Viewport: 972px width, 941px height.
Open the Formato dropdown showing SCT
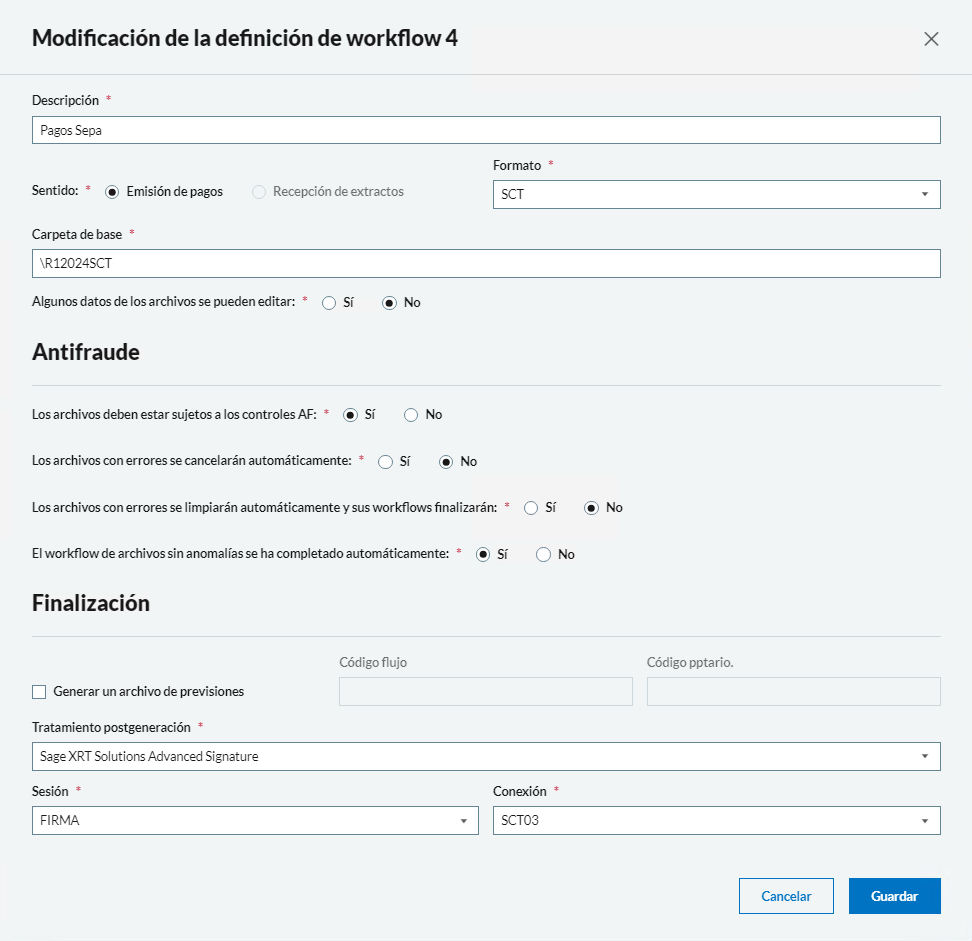(x=716, y=195)
